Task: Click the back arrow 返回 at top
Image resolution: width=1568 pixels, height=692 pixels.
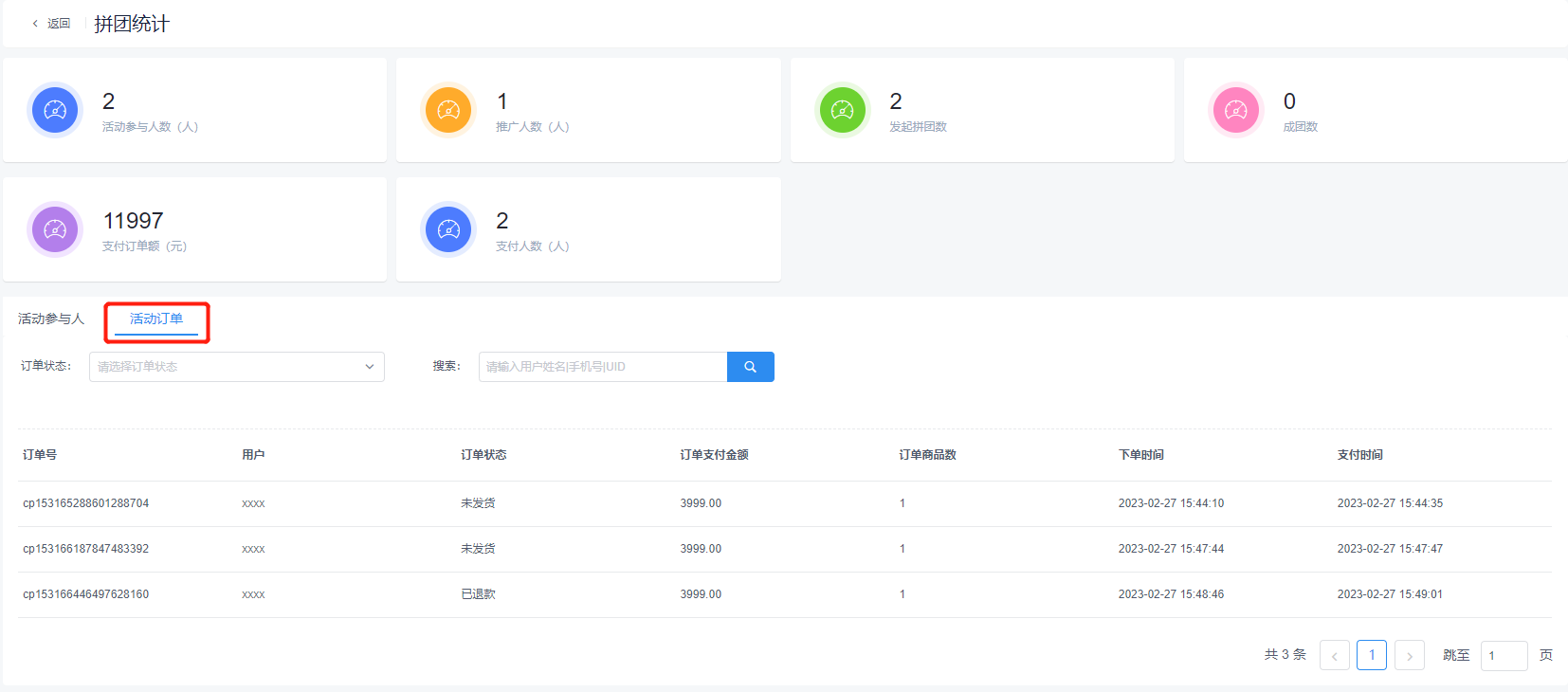Action: tap(51, 24)
